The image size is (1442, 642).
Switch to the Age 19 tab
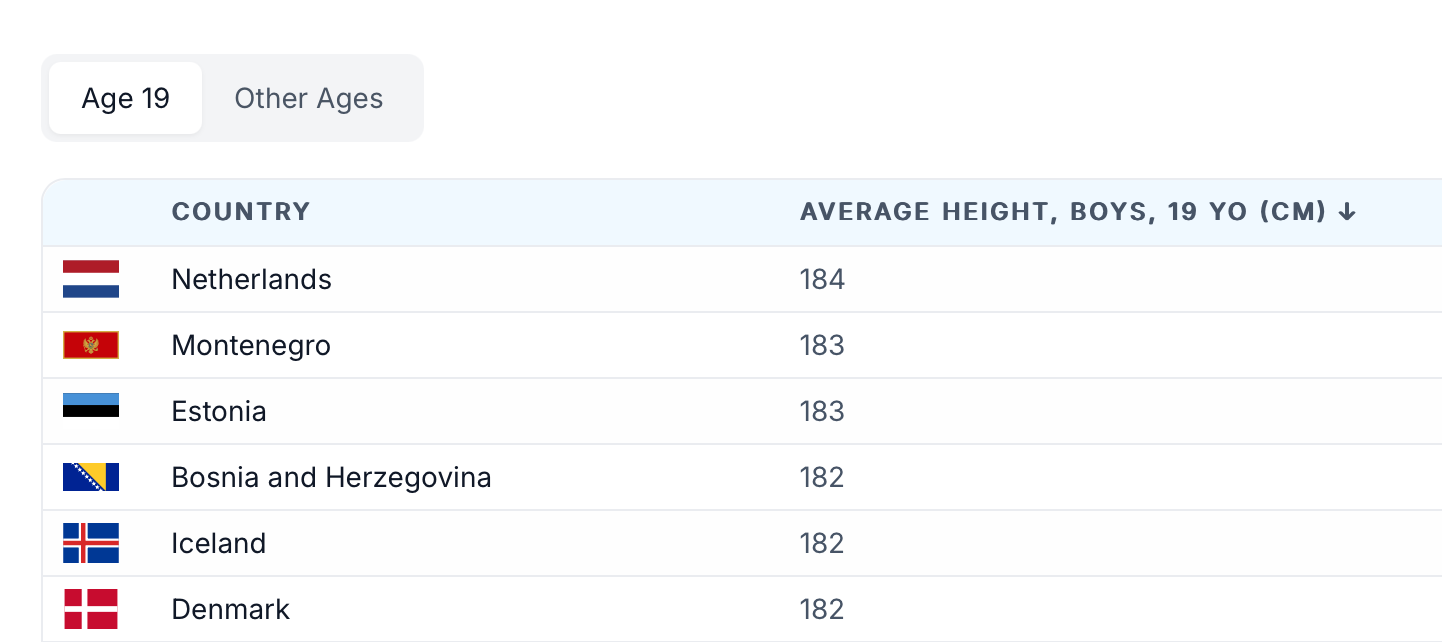126,98
